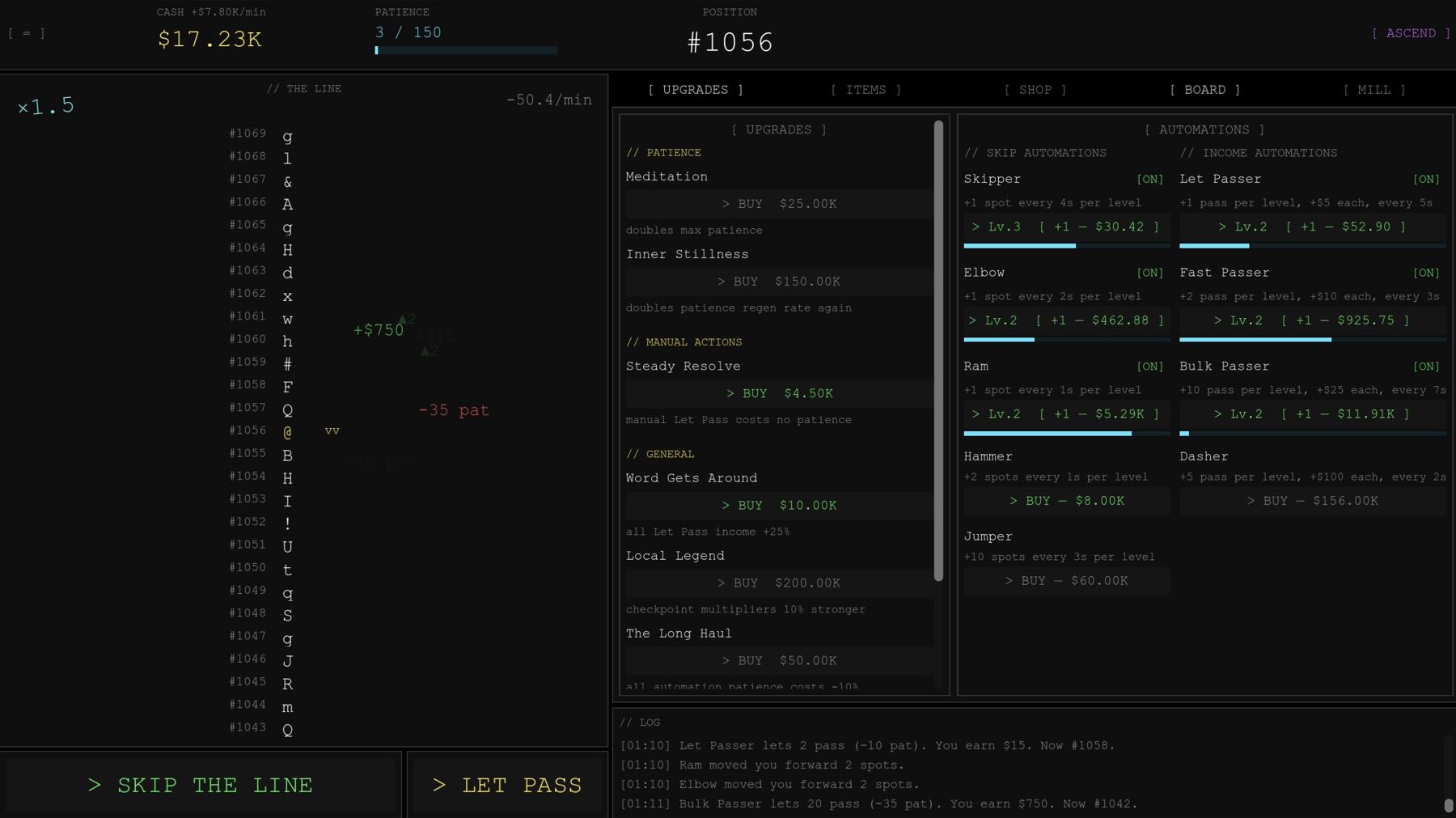The image size is (1456, 818).
Task: Click the LET PASS button
Action: 507,785
